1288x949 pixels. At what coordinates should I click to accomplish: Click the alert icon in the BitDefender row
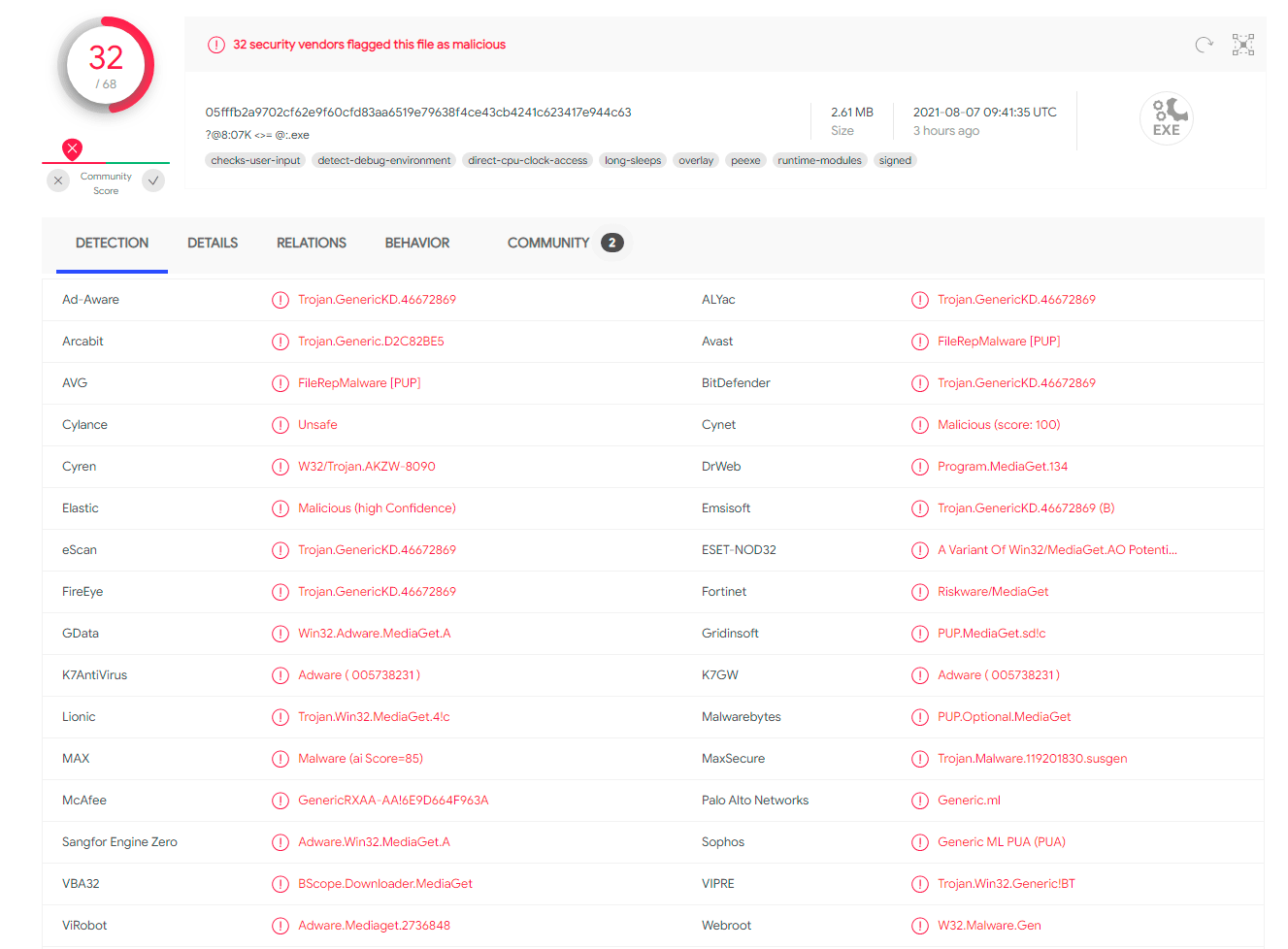pyautogui.click(x=920, y=383)
